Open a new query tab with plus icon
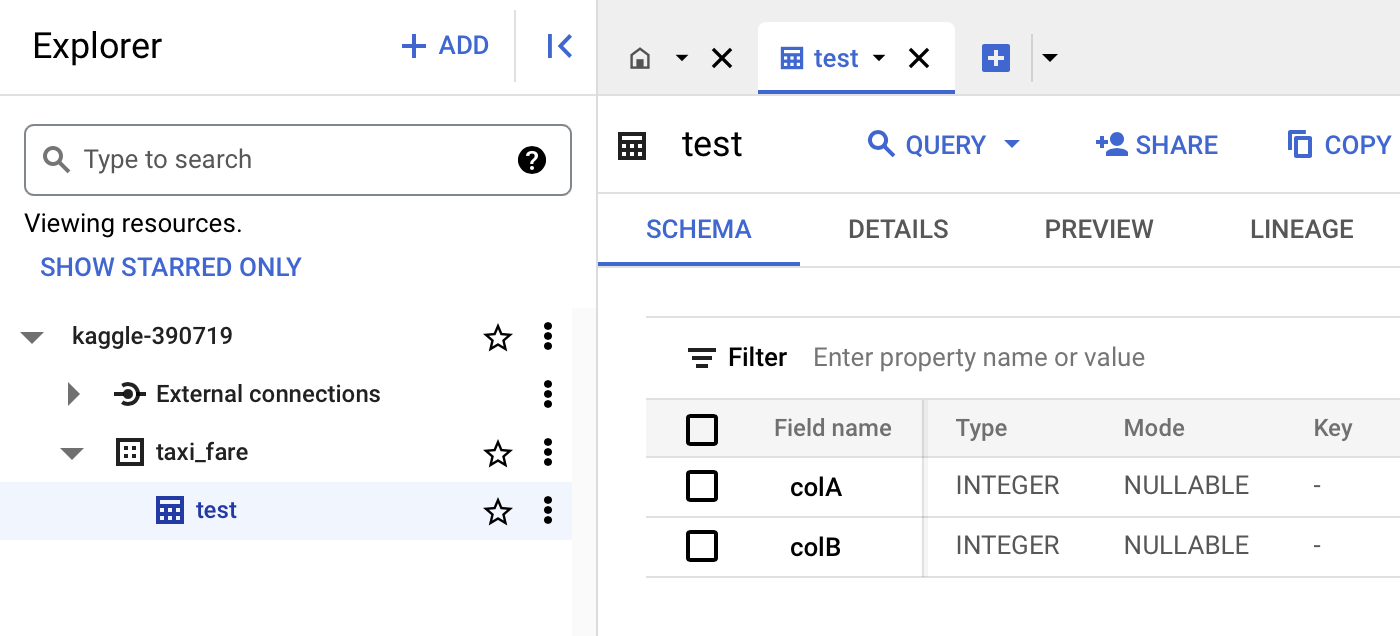Screen dimensions: 1400x636 pyautogui.click(x=996, y=59)
